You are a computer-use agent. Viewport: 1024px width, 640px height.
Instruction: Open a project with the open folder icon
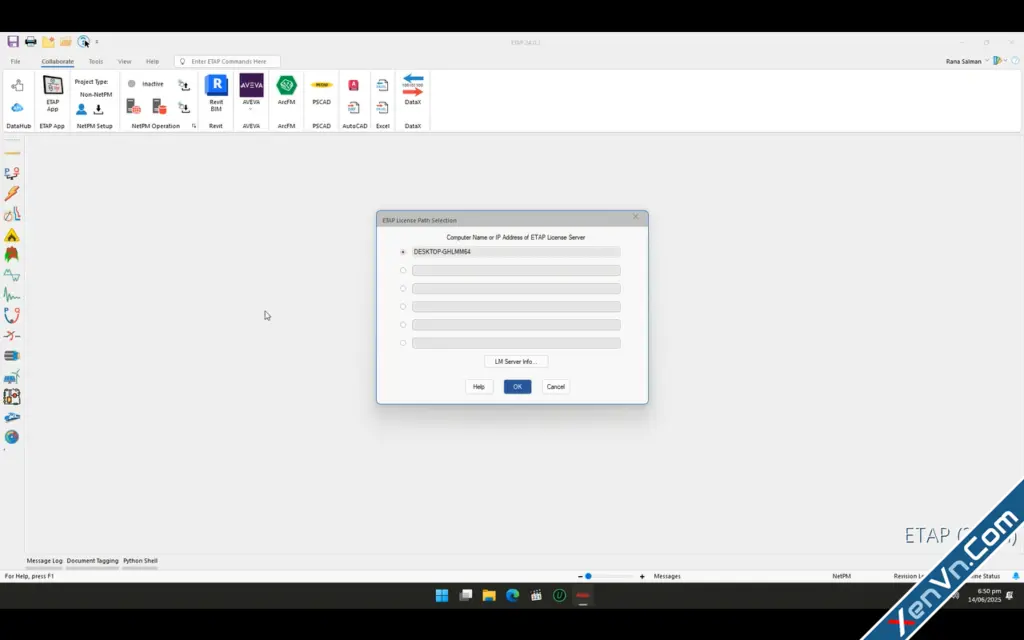[x=65, y=42]
